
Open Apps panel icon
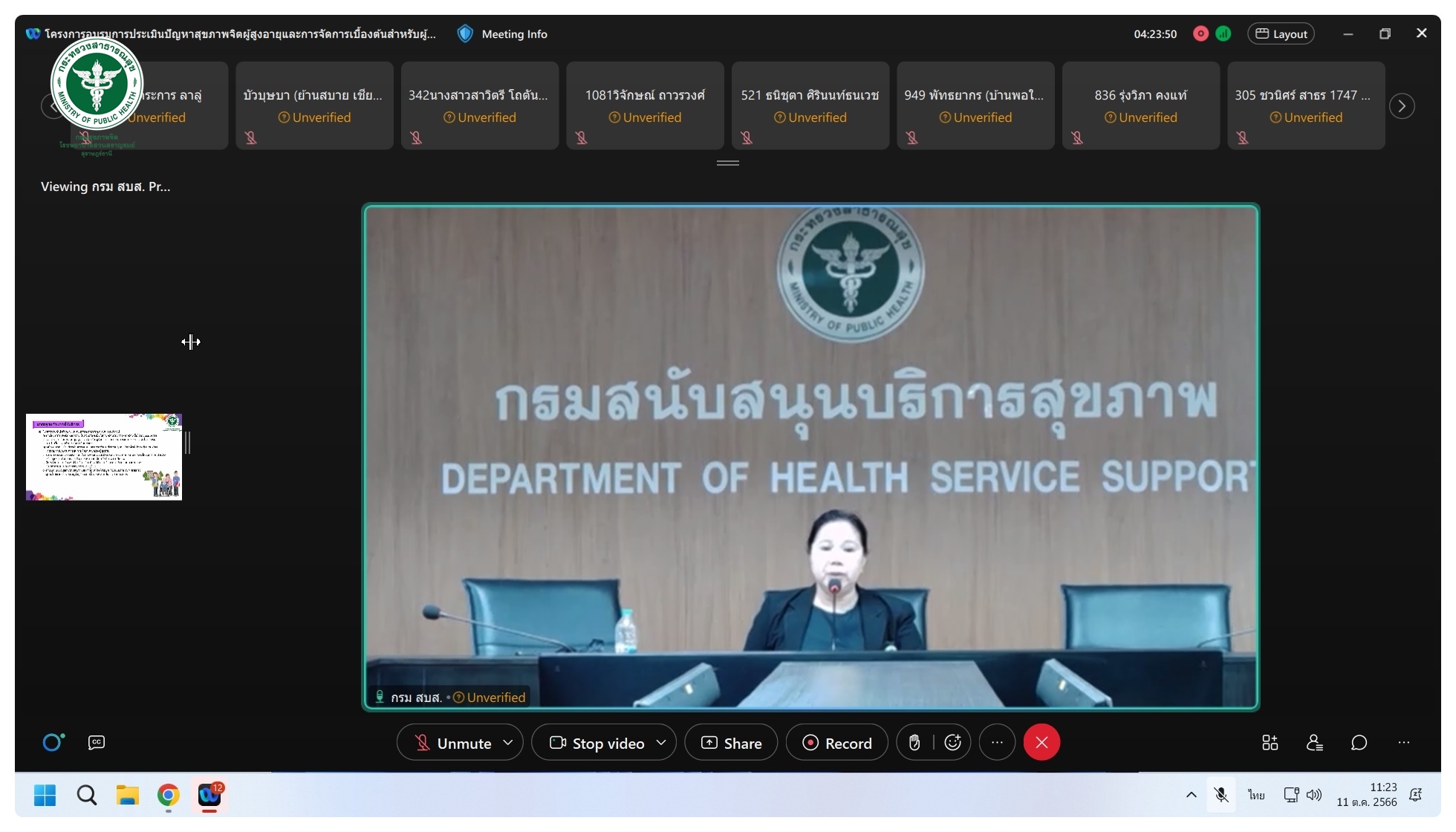(x=1270, y=743)
